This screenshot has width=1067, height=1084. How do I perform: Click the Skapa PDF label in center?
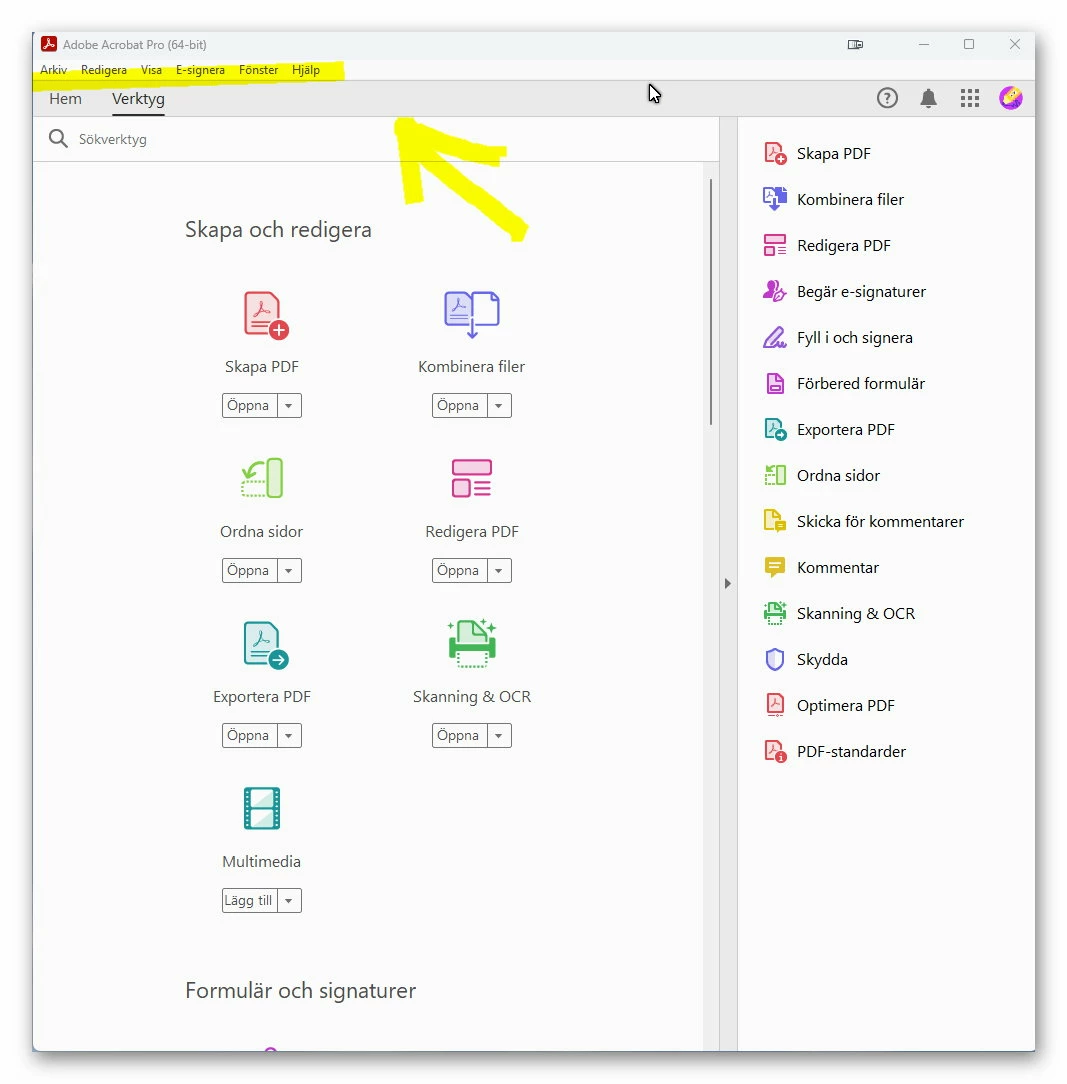pos(262,366)
